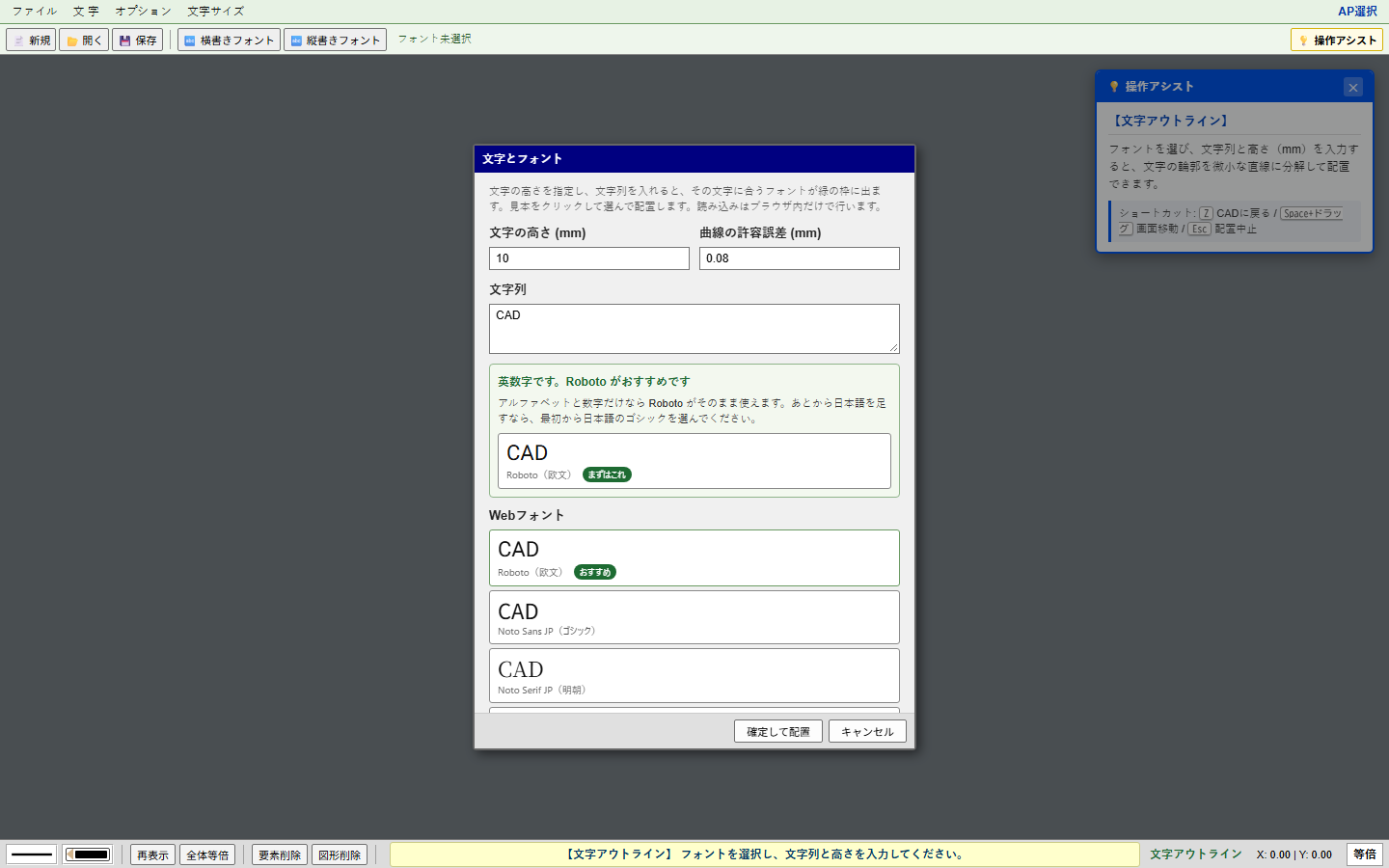
Task: Focus the 文字の高さ (mm) input field
Action: pos(589,258)
